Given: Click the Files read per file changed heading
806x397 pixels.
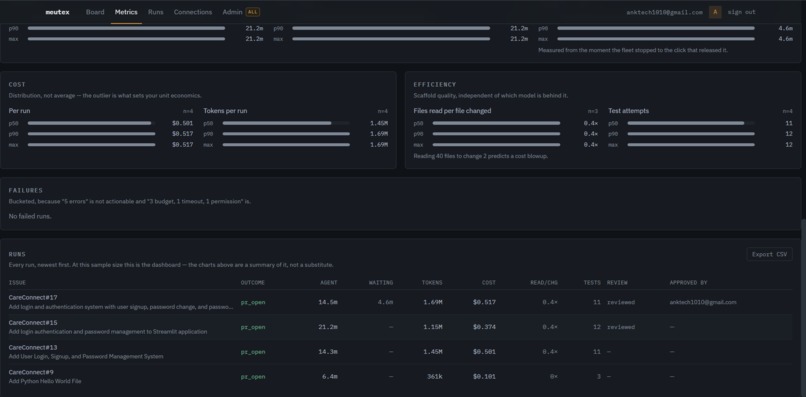Looking at the screenshot, I should (x=452, y=111).
